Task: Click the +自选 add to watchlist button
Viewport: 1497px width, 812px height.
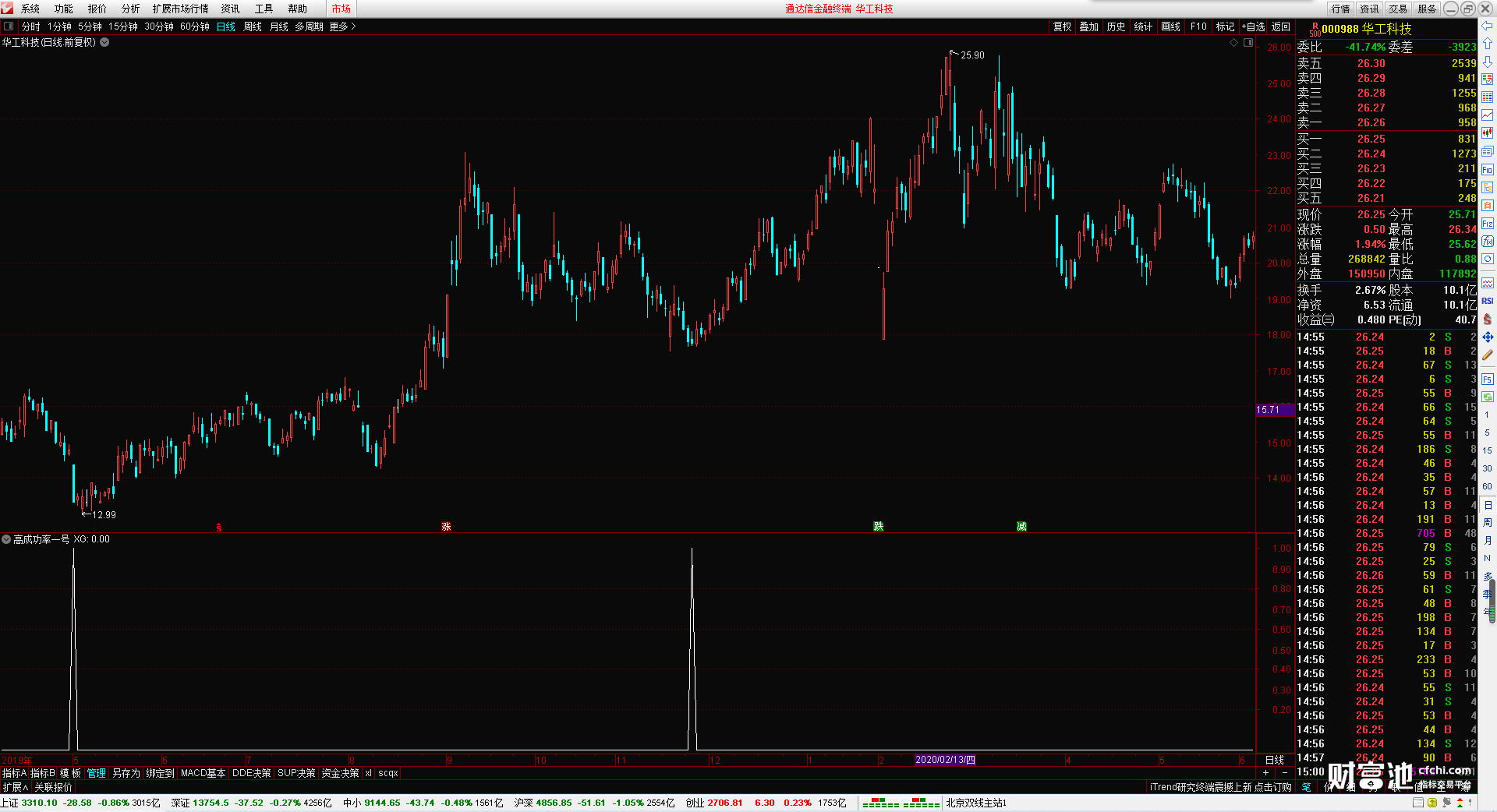Action: (1253, 26)
